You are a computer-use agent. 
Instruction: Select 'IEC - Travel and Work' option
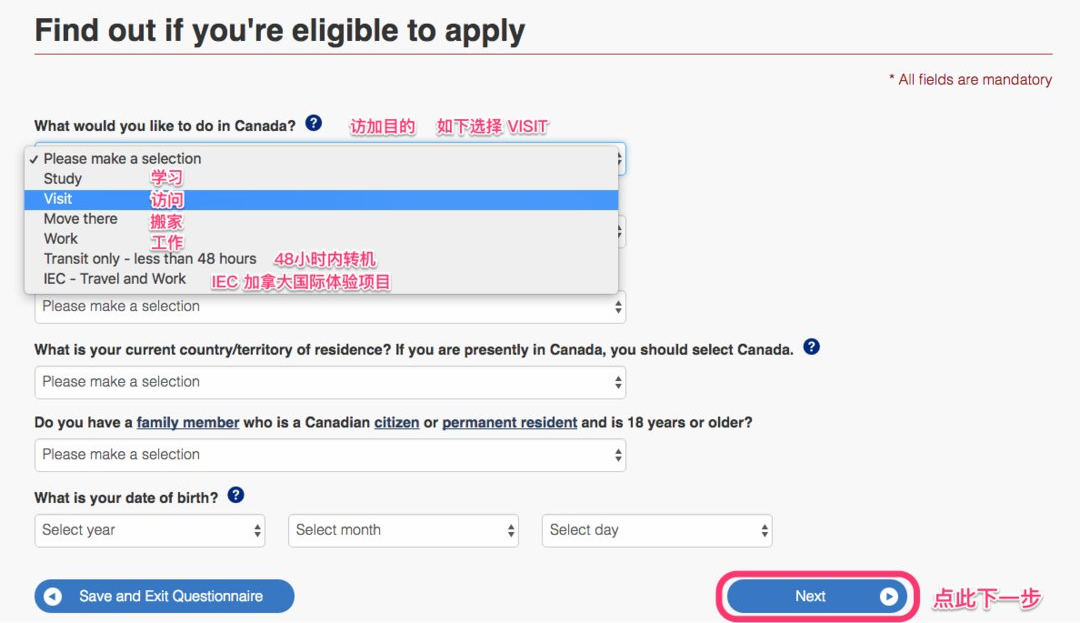coord(115,279)
